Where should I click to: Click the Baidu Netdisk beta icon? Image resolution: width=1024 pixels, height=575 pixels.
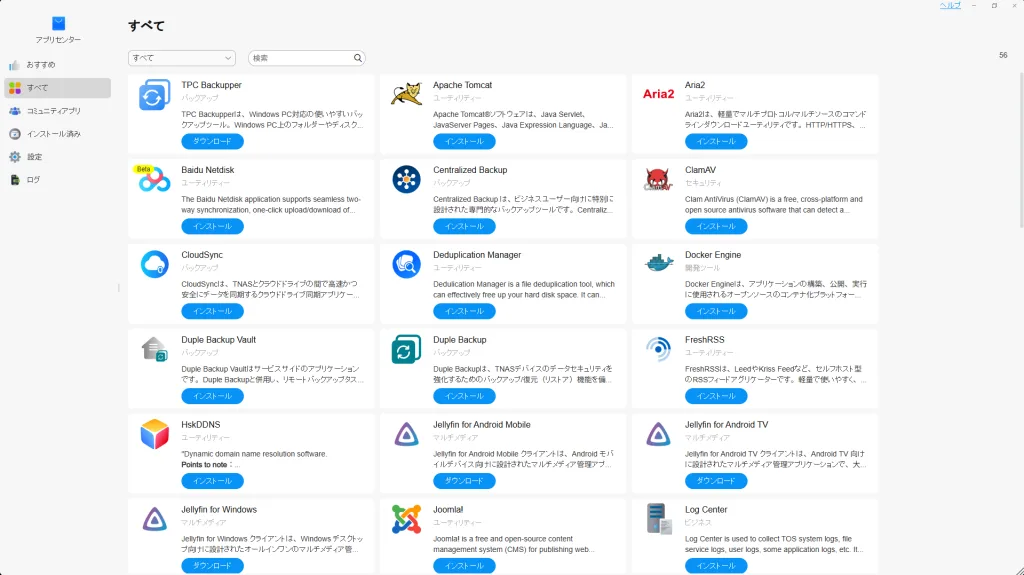pyautogui.click(x=154, y=178)
